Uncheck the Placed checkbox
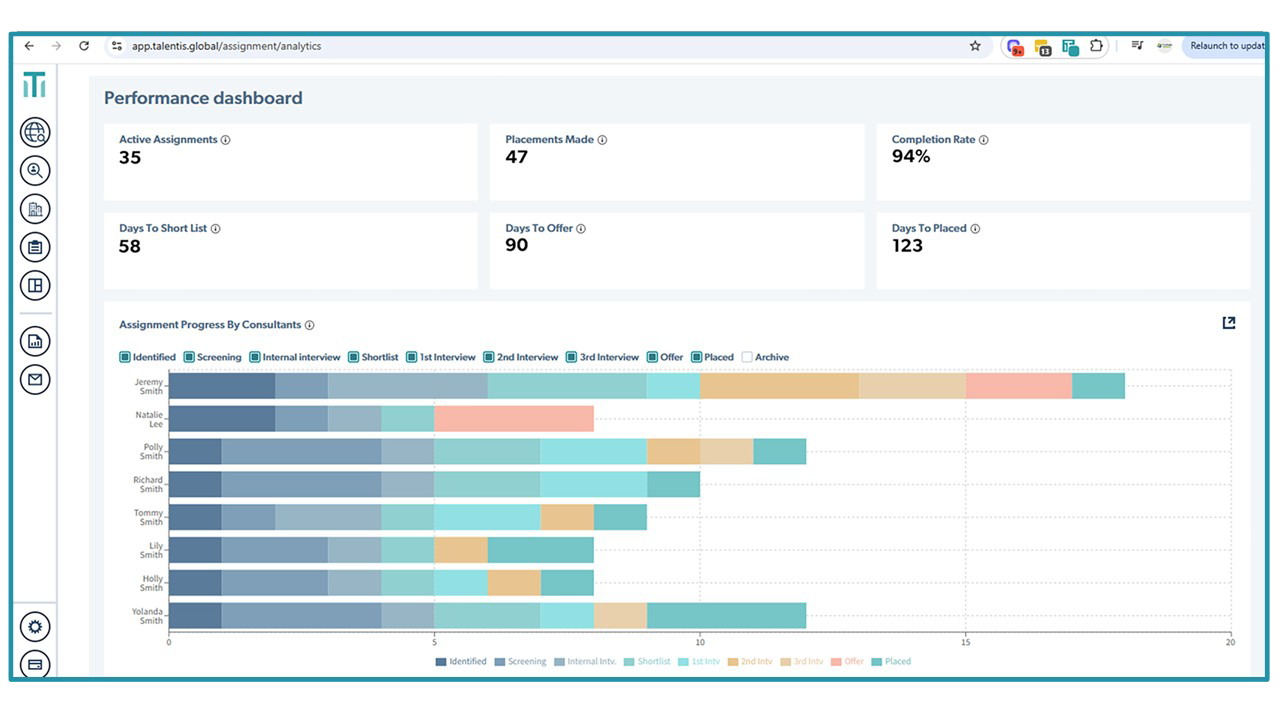The image size is (1280, 720). click(696, 357)
